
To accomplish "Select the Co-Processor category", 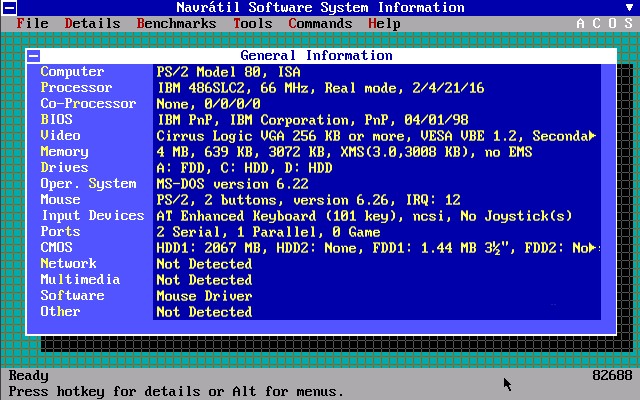I will (x=88, y=104).
